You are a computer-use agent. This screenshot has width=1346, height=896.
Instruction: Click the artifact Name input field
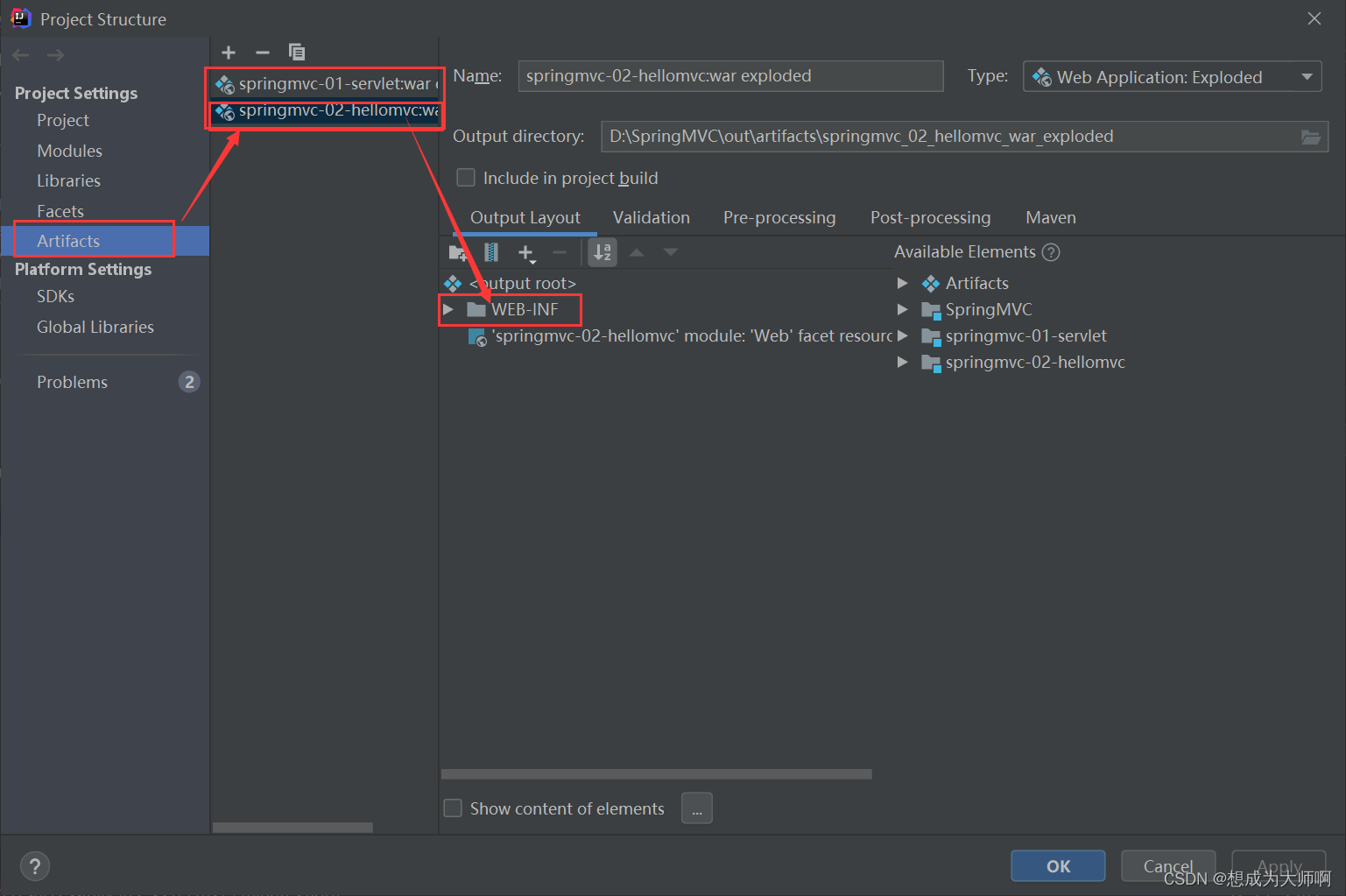(x=730, y=76)
